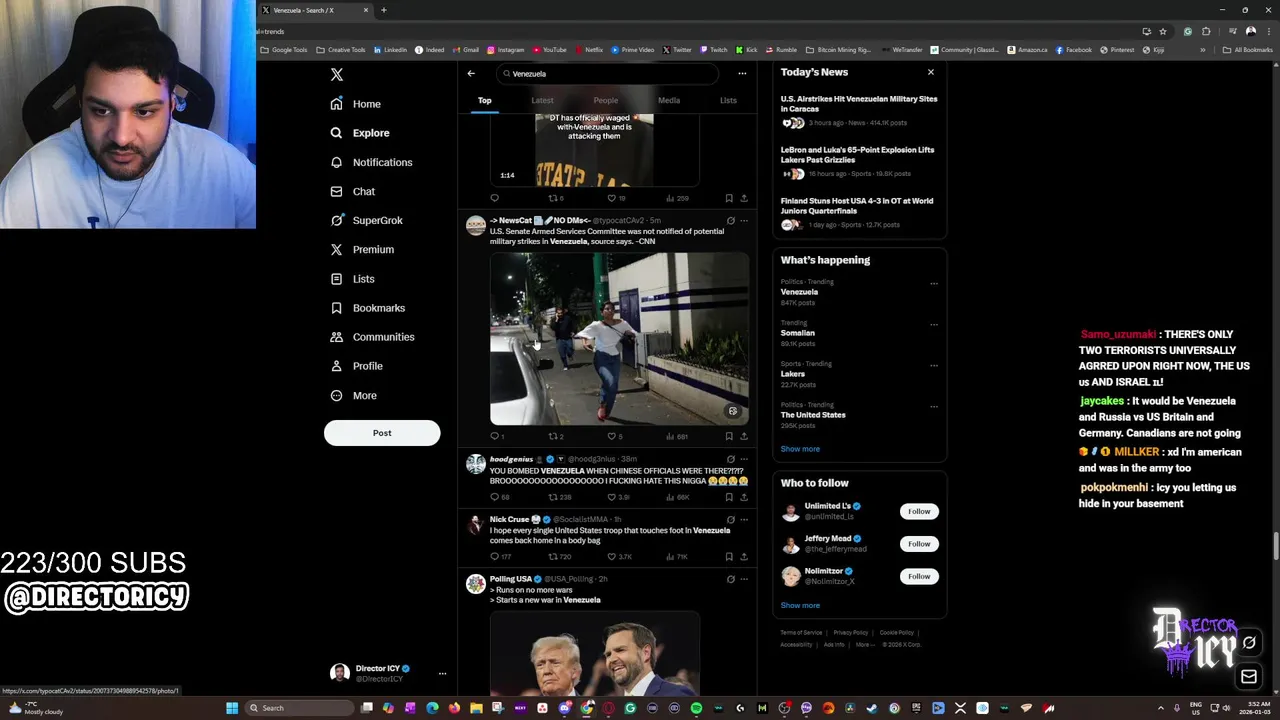The height and width of the screenshot is (720, 1280).
Task: Open the Home page from the sidebar
Action: (356, 104)
